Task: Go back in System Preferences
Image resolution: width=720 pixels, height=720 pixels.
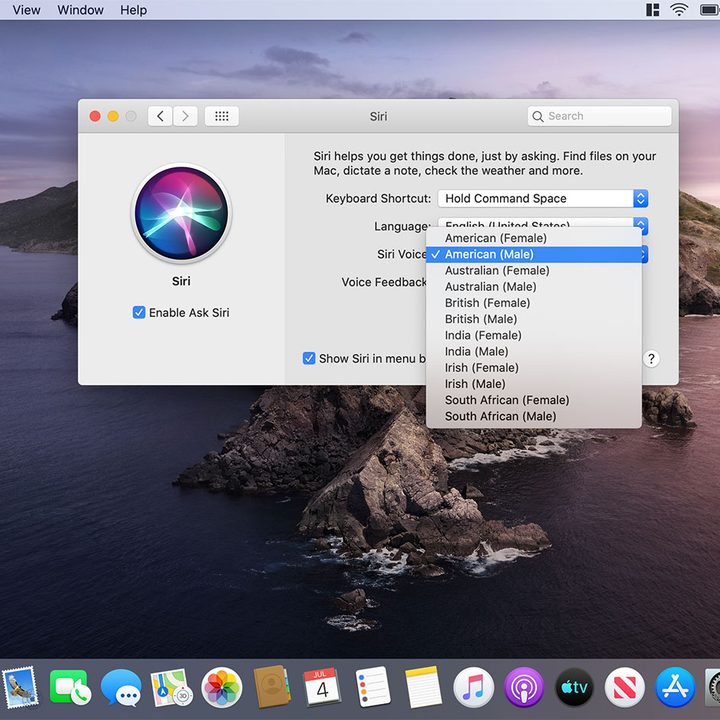Action: 160,116
